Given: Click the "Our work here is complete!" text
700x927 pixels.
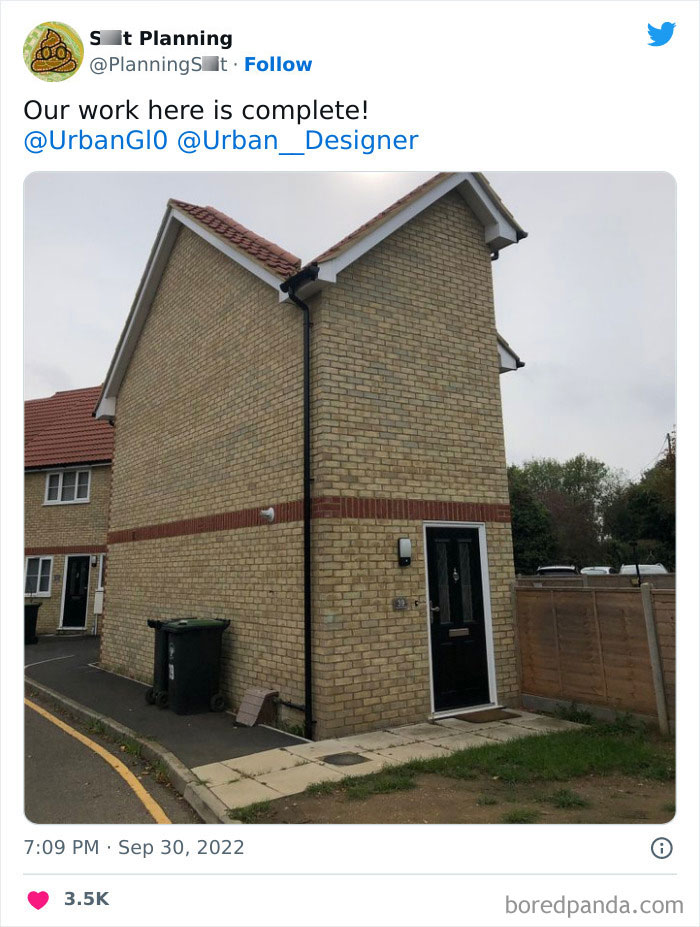Looking at the screenshot, I should point(196,110).
